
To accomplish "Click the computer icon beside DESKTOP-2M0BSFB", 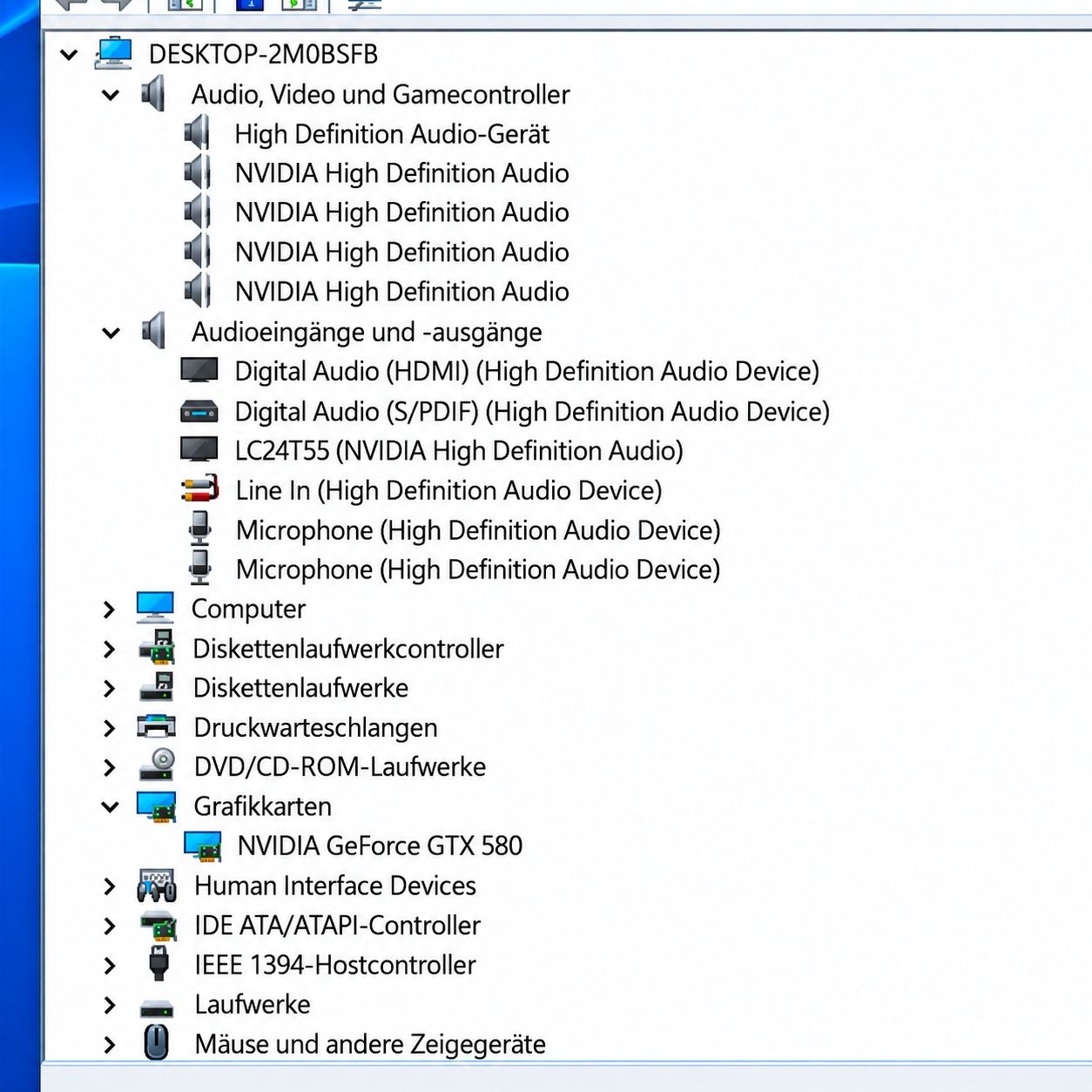I will (113, 54).
